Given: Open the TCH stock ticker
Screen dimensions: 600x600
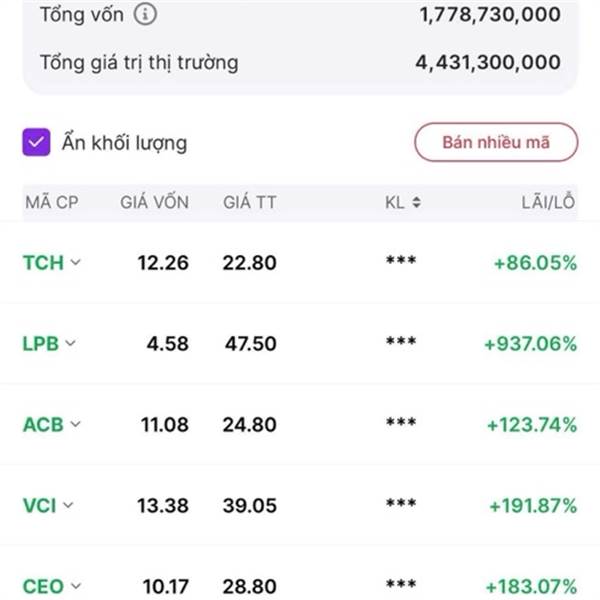Looking at the screenshot, I should (42, 263).
